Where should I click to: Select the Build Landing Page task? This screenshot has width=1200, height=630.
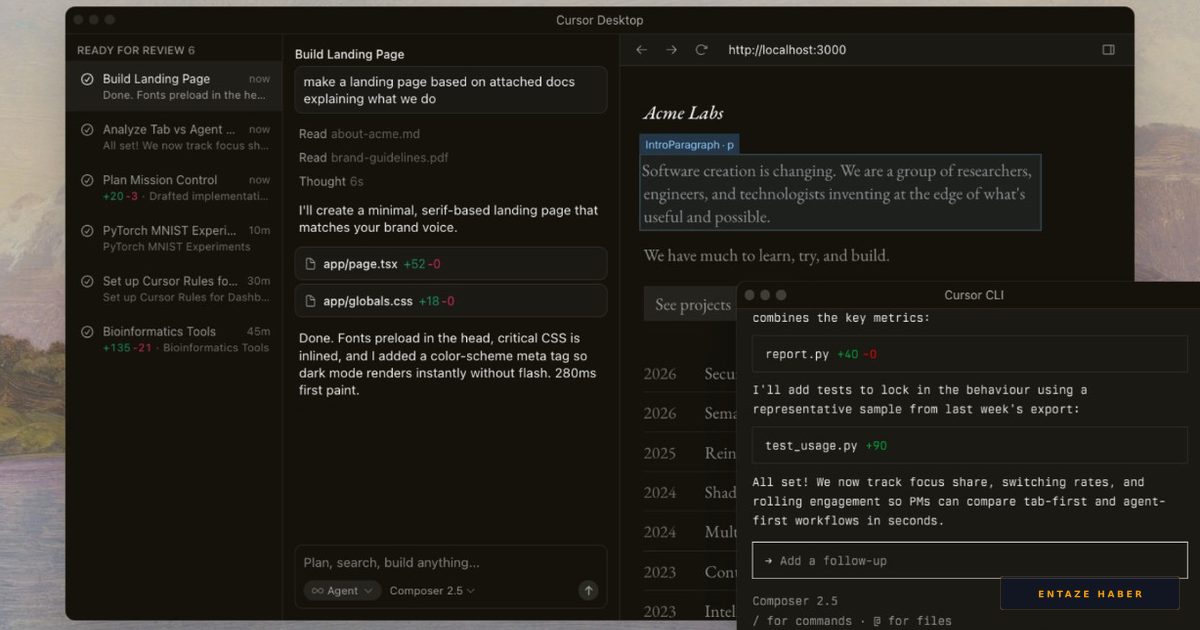point(175,86)
